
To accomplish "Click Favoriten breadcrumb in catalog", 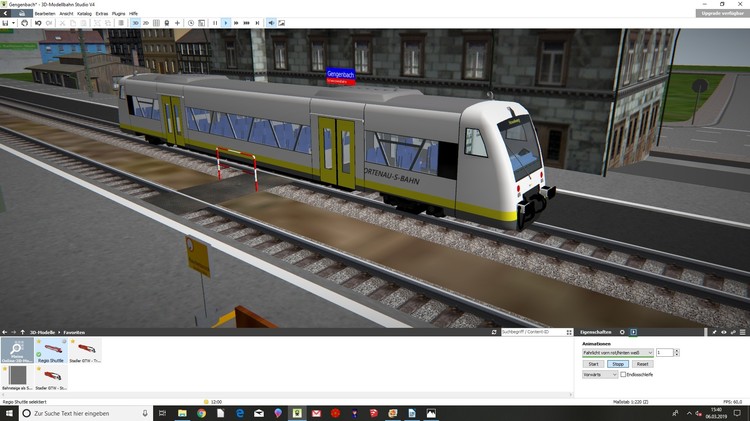I will pyautogui.click(x=74, y=332).
